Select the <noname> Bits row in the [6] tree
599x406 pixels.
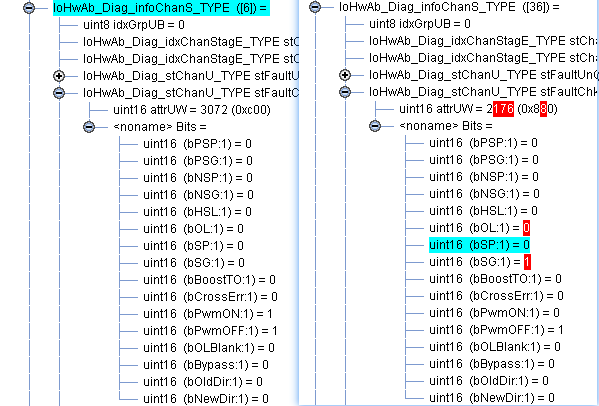click(x=160, y=127)
